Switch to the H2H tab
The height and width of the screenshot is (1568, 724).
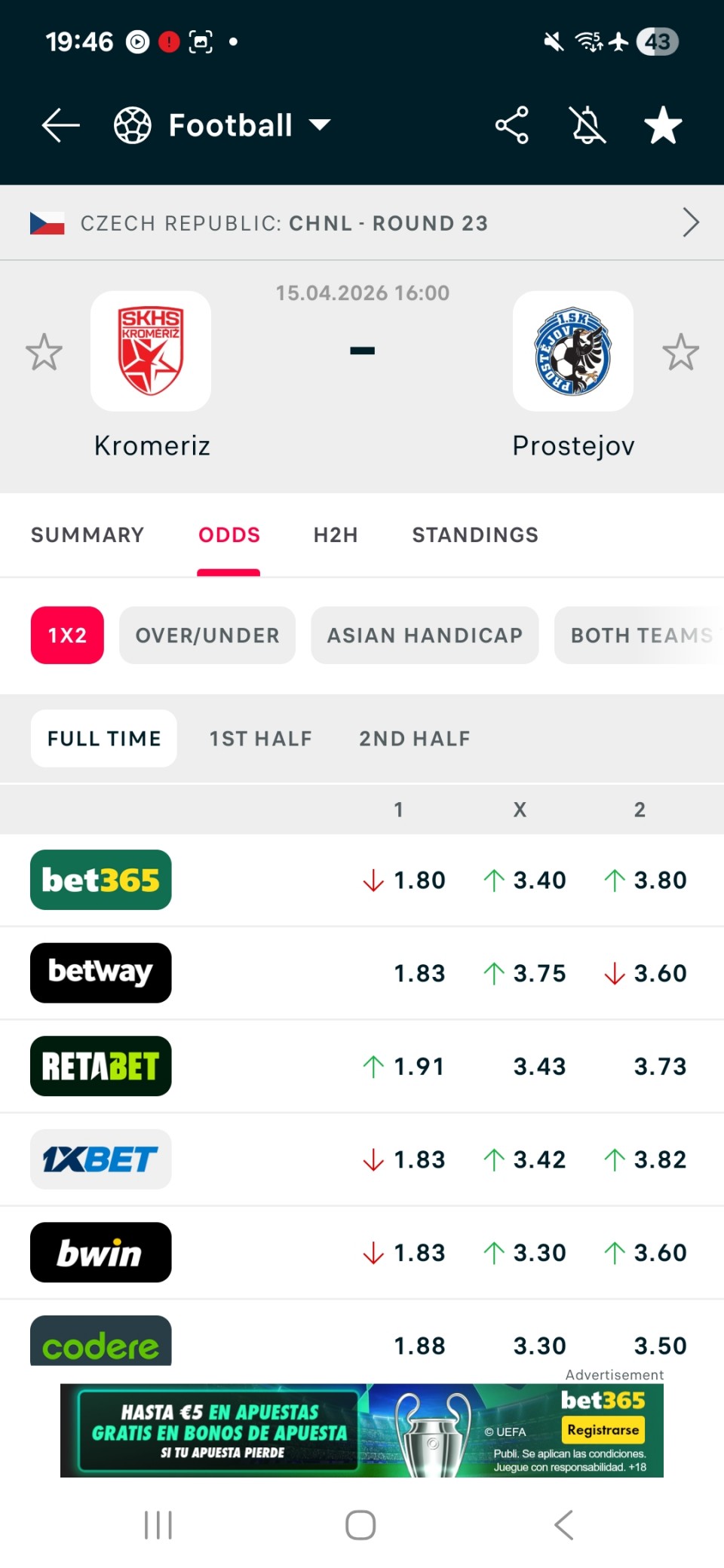[336, 535]
